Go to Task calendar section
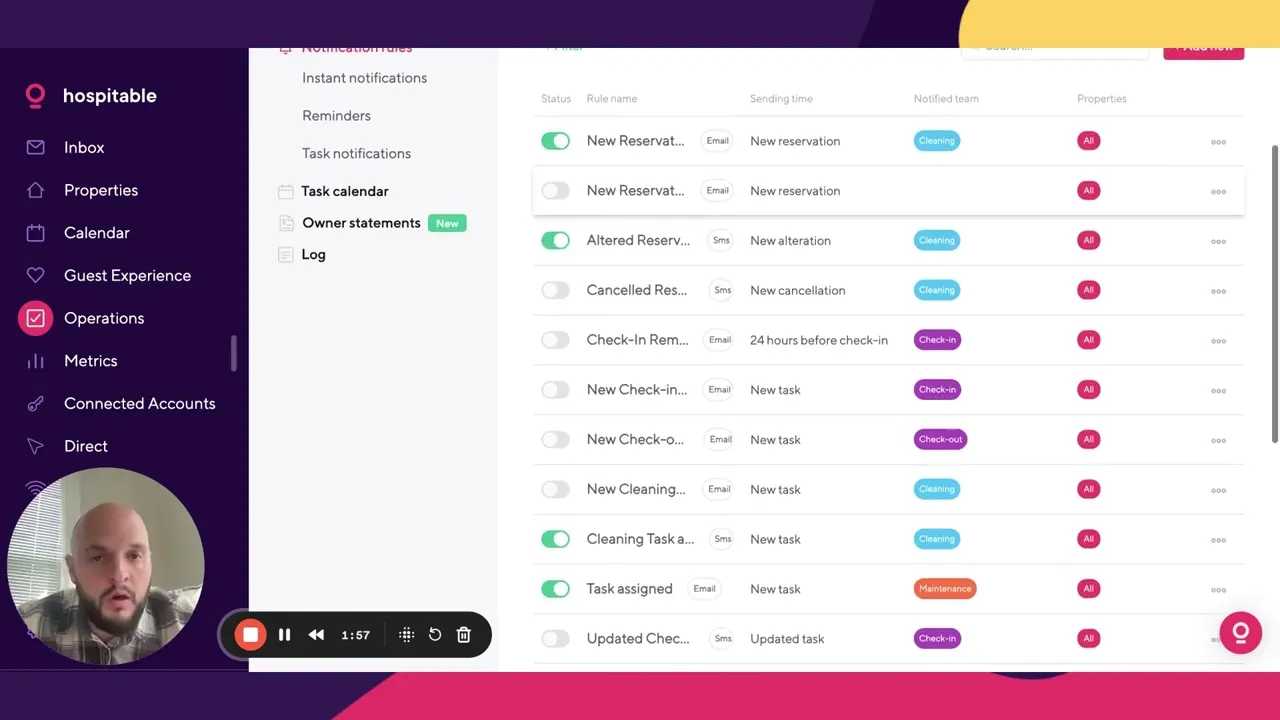 (x=345, y=191)
